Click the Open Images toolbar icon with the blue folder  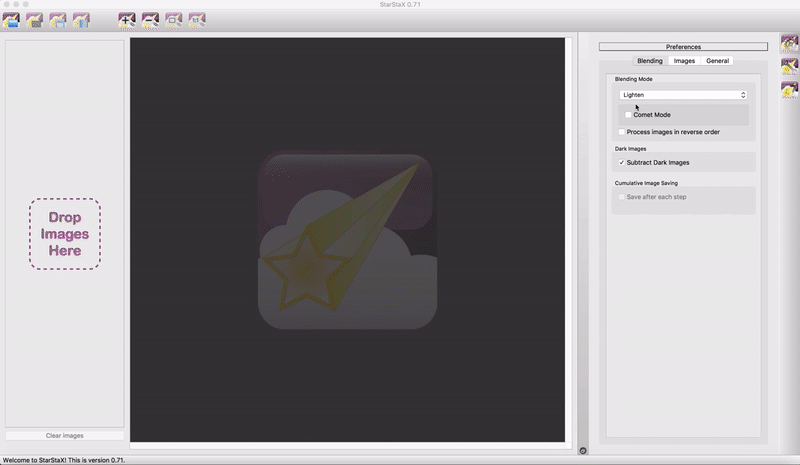point(11,21)
